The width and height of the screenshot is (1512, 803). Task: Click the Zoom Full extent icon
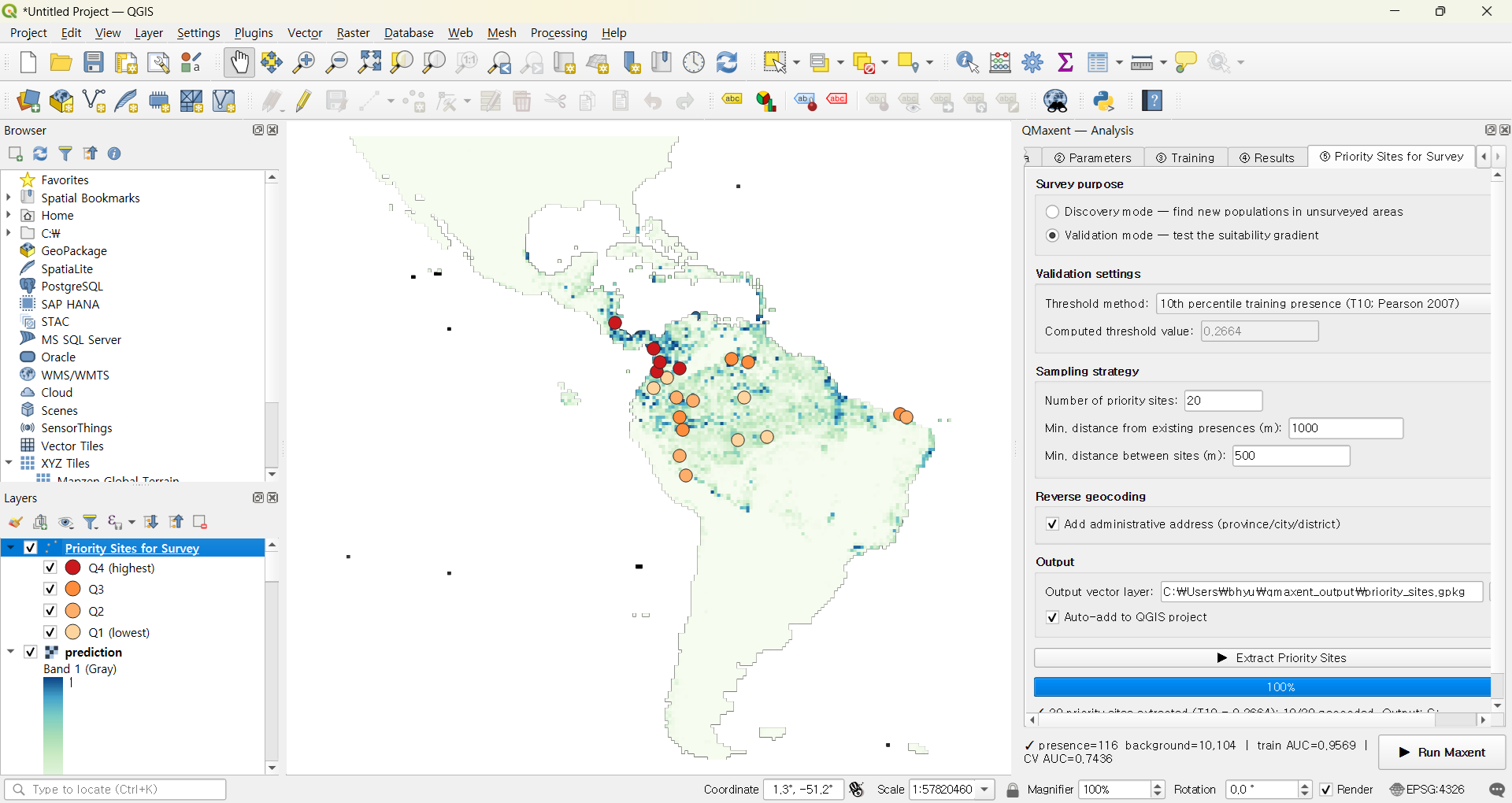[x=369, y=62]
